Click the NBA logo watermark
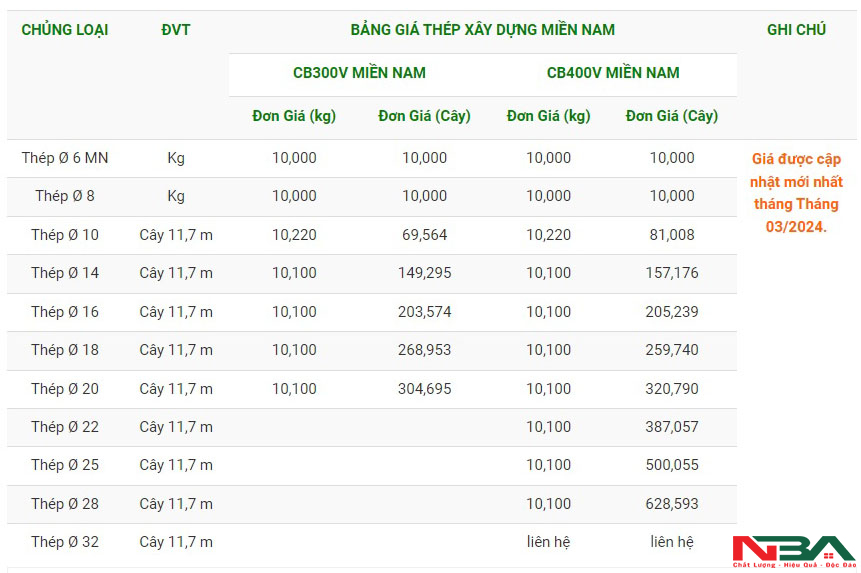This screenshot has width=861, height=573. (794, 551)
